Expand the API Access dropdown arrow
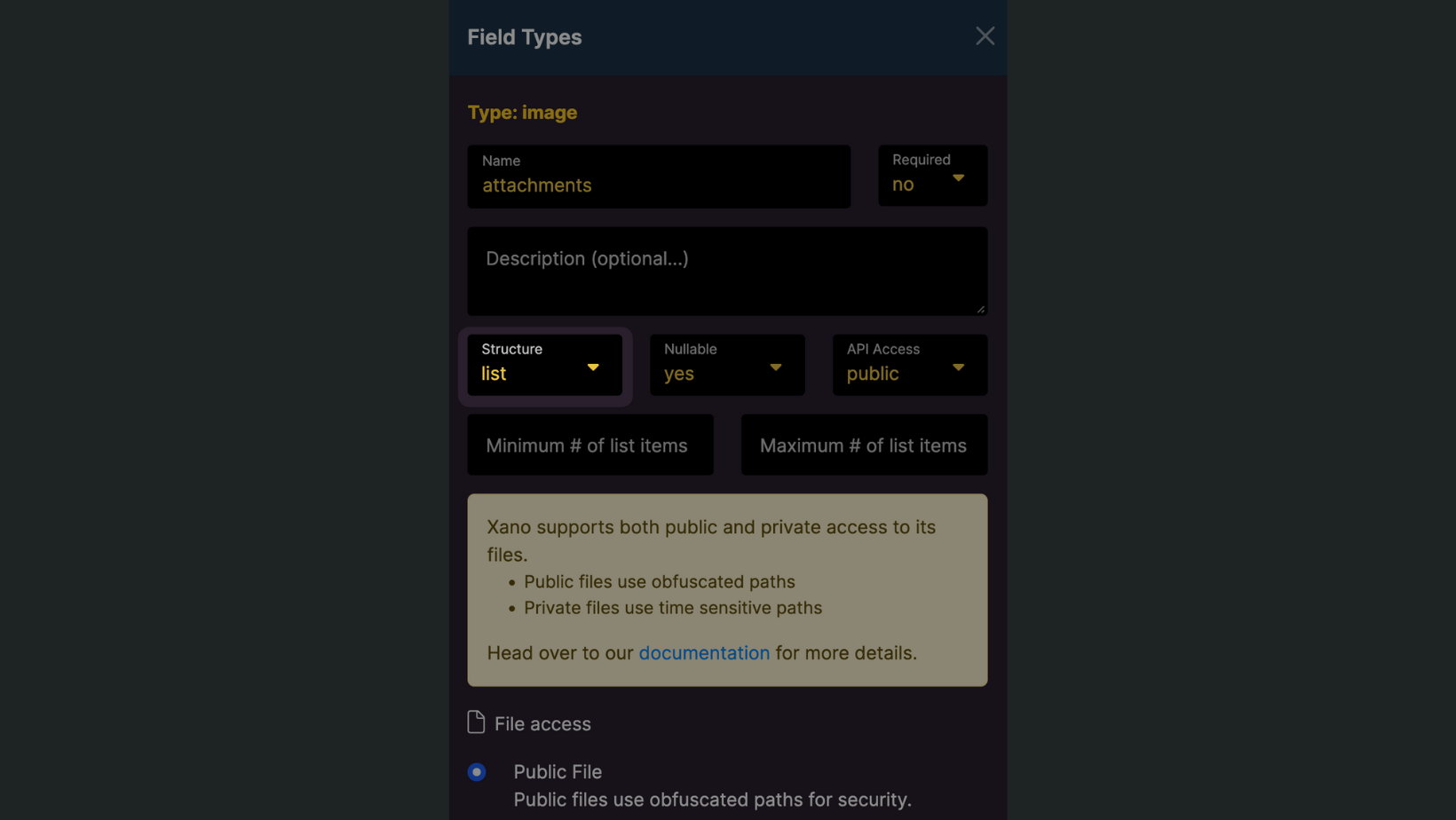This screenshot has height=820, width=1456. point(958,367)
